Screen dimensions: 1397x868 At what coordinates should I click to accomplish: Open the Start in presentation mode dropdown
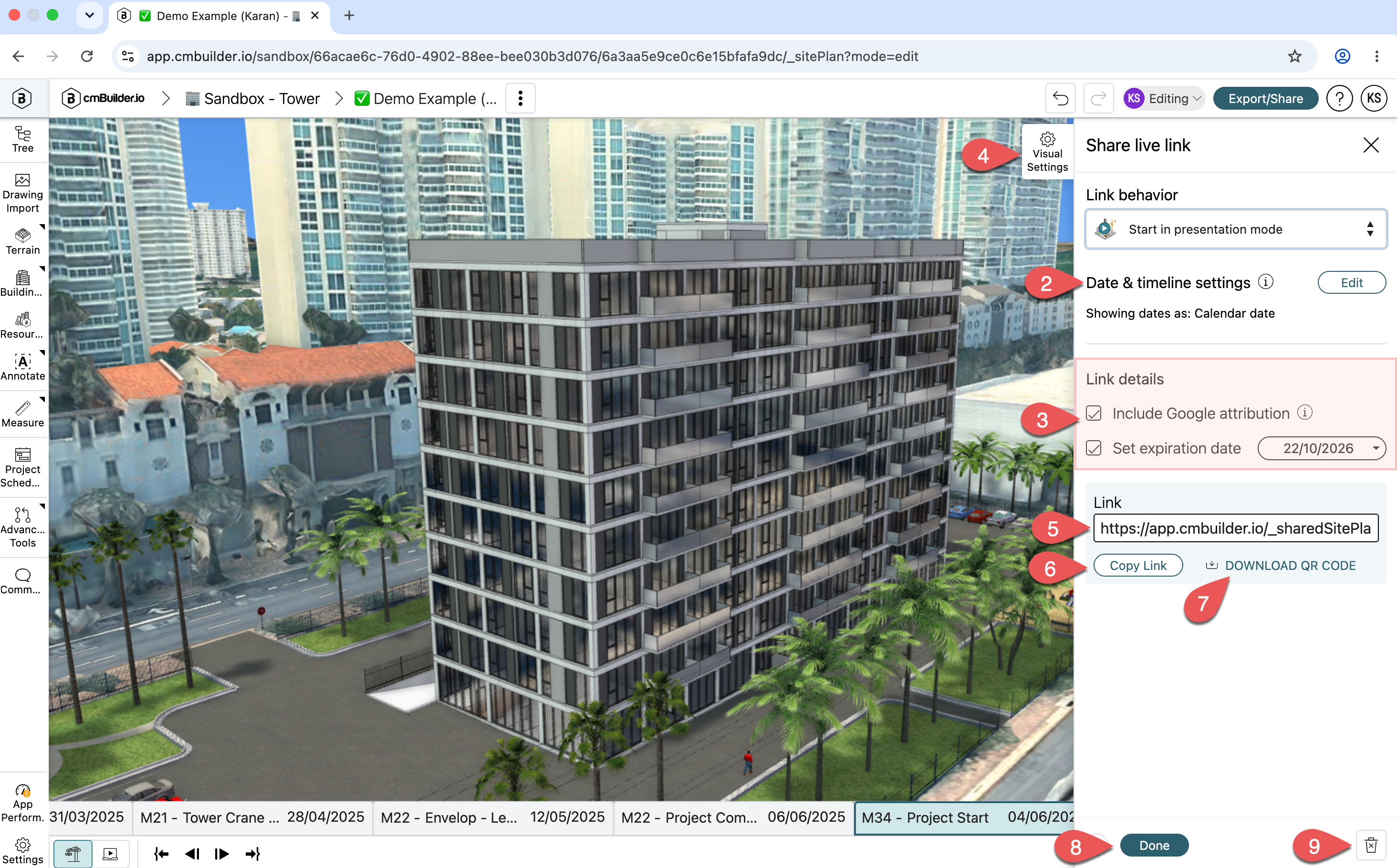(1236, 229)
